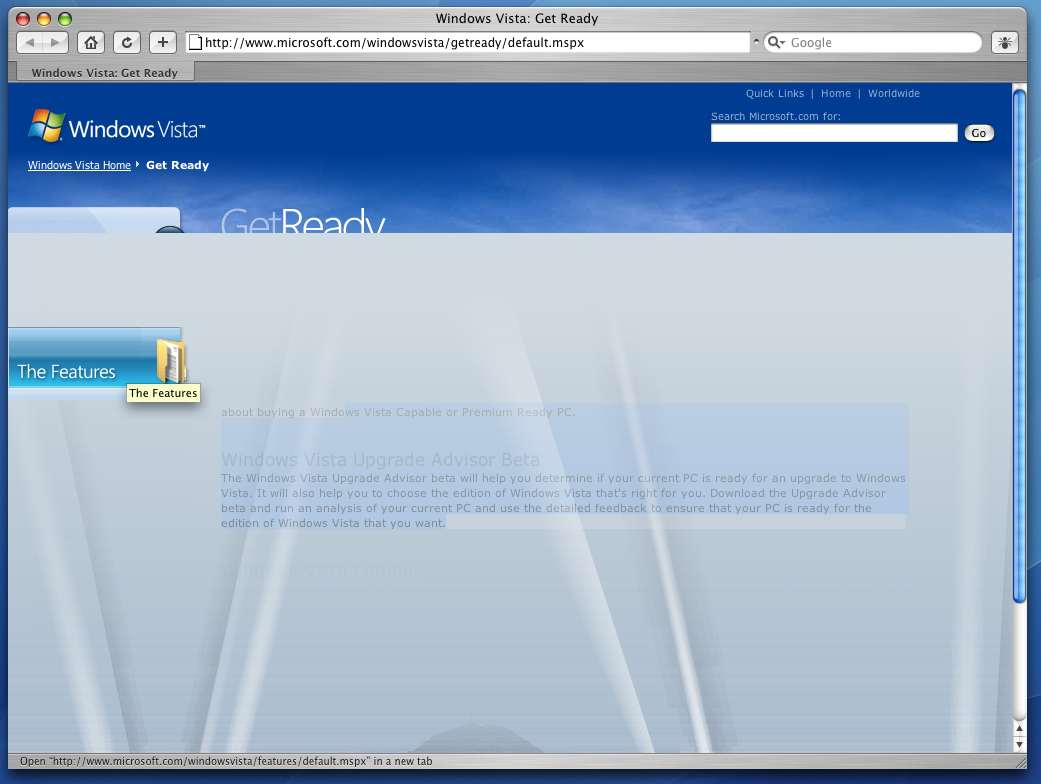The width and height of the screenshot is (1041, 784).
Task: Click the Windows Vista logo
Action: coord(117,126)
